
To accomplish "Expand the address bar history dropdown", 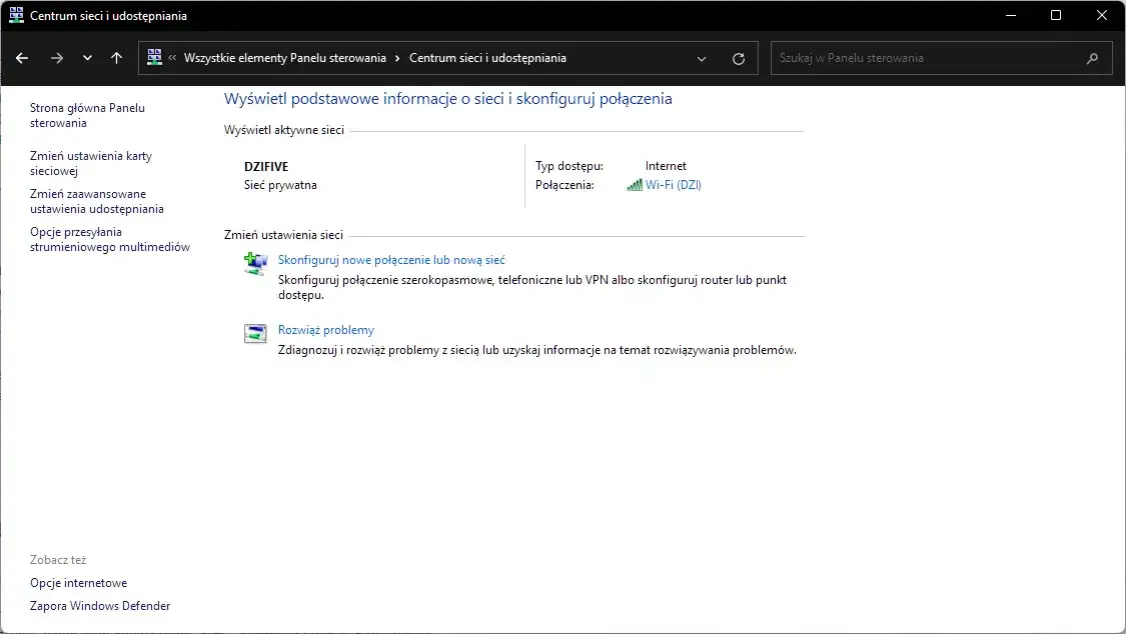I will tap(702, 58).
